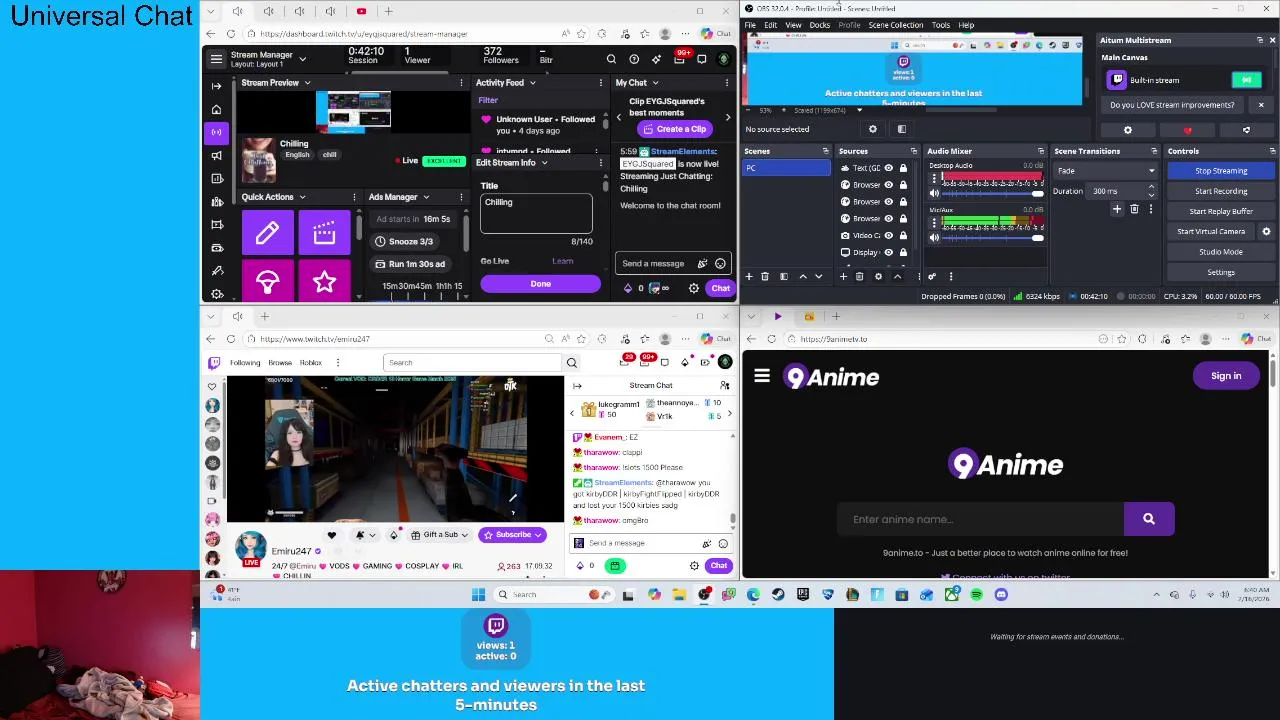This screenshot has width=1280, height=720.
Task: Open Aitum Multistream settings gear
Action: coord(1128,130)
